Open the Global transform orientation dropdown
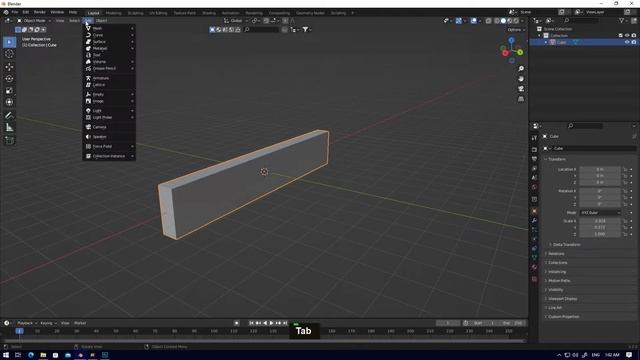The width and height of the screenshot is (640, 360). pyautogui.click(x=236, y=20)
